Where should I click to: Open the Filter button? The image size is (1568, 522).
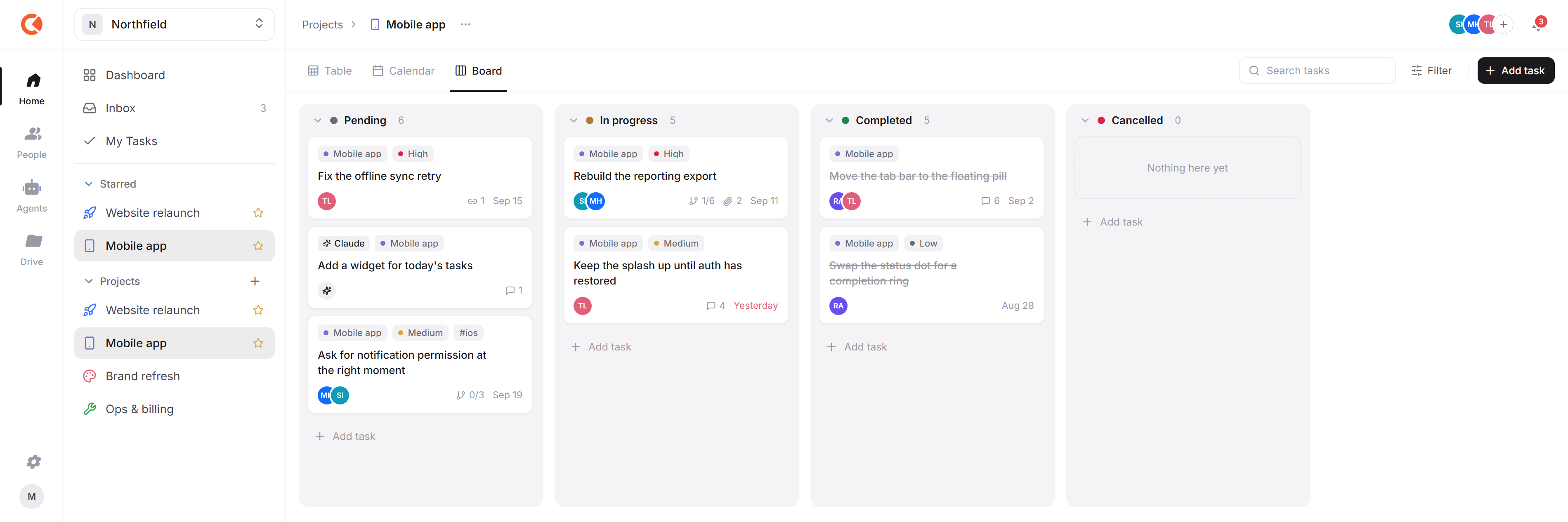click(x=1432, y=71)
